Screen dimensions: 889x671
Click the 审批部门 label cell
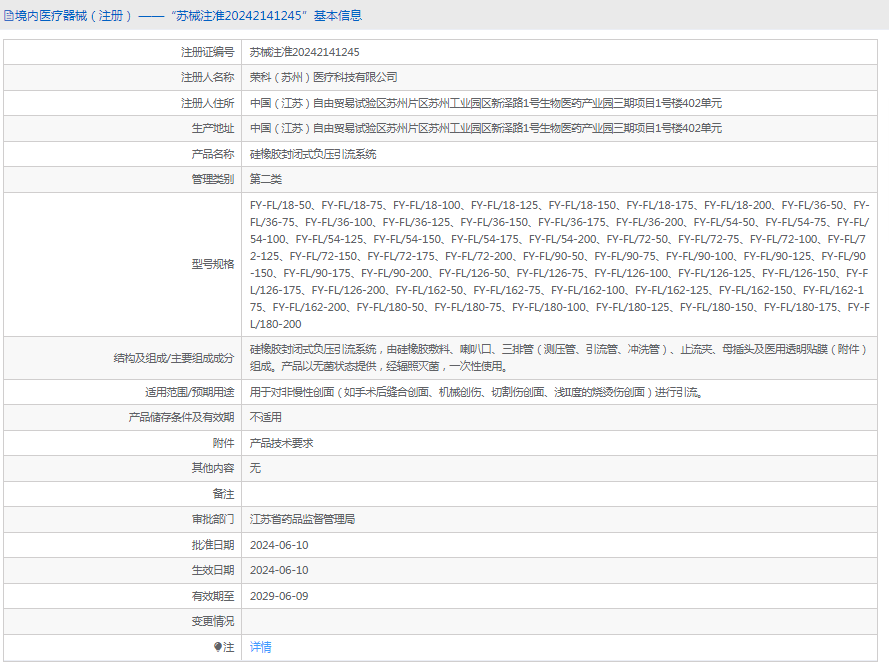(123, 520)
